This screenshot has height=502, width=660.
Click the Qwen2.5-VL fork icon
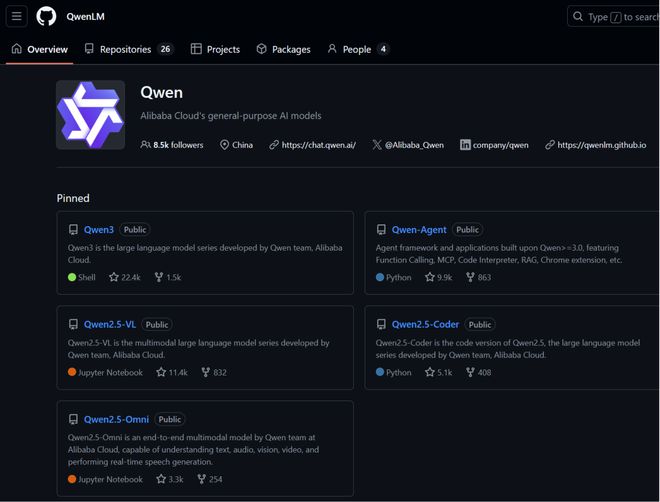coord(205,372)
